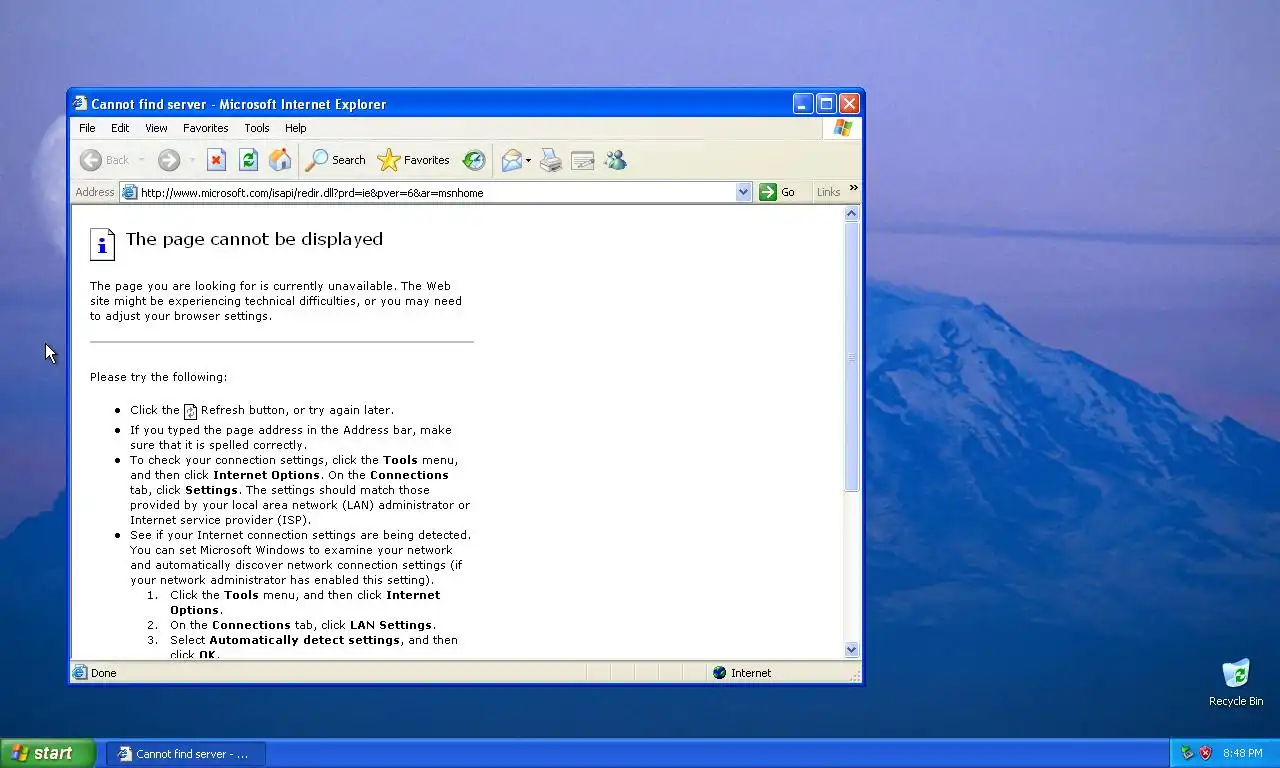Click the IE icon in title bar

pyautogui.click(x=80, y=103)
